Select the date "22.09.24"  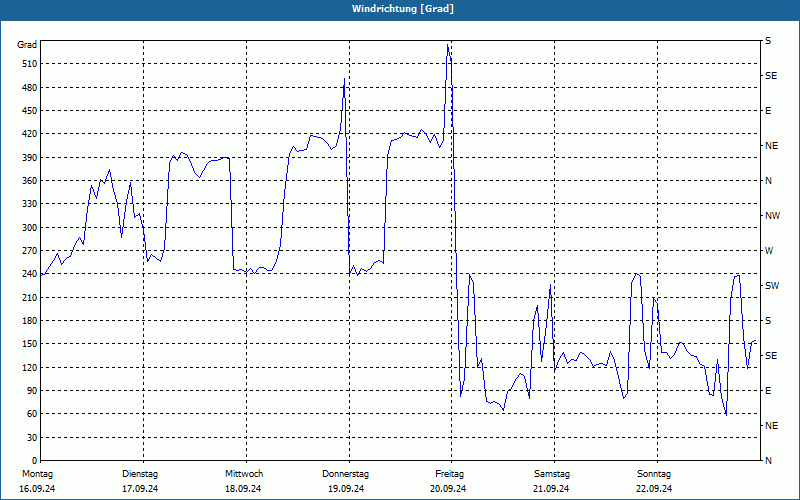(x=654, y=489)
